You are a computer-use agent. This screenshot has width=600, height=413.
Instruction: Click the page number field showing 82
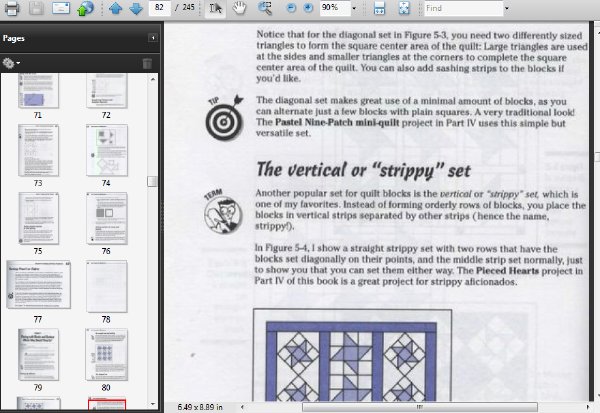click(160, 8)
